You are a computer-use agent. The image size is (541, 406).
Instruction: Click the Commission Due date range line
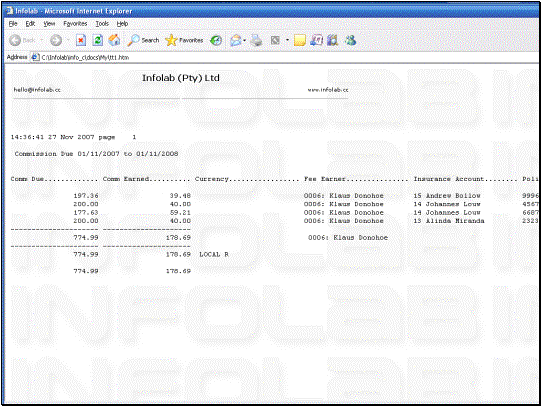96,154
